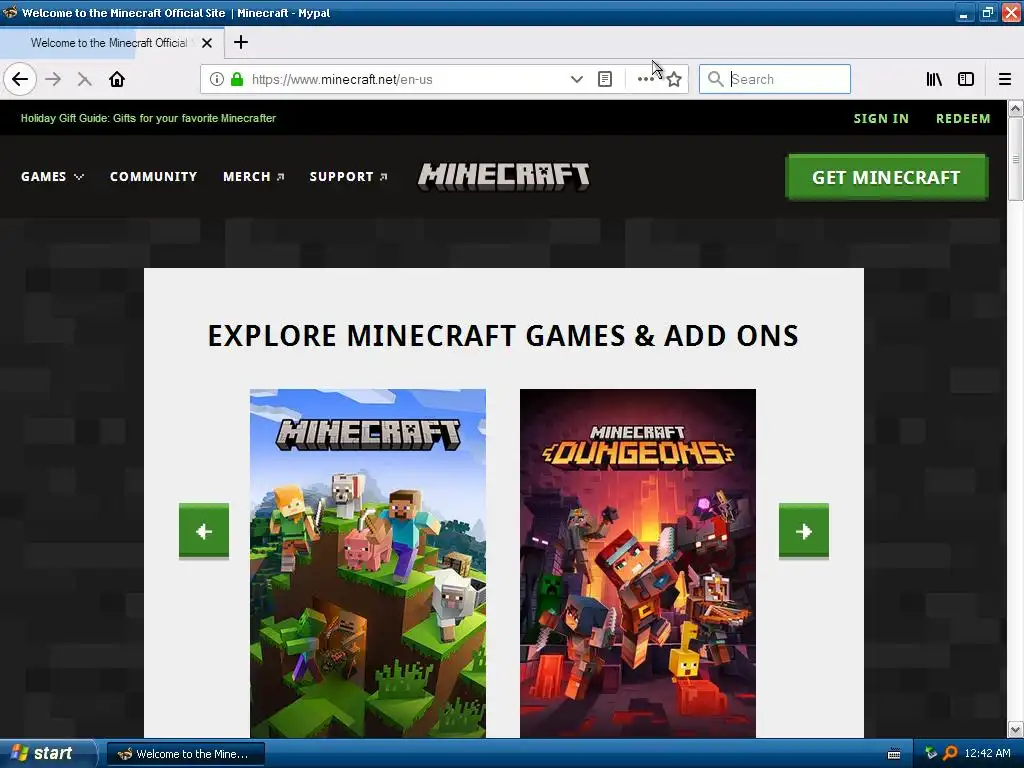Open the COMMUNITY navigation item
Viewport: 1024px width, 768px height.
(x=153, y=176)
